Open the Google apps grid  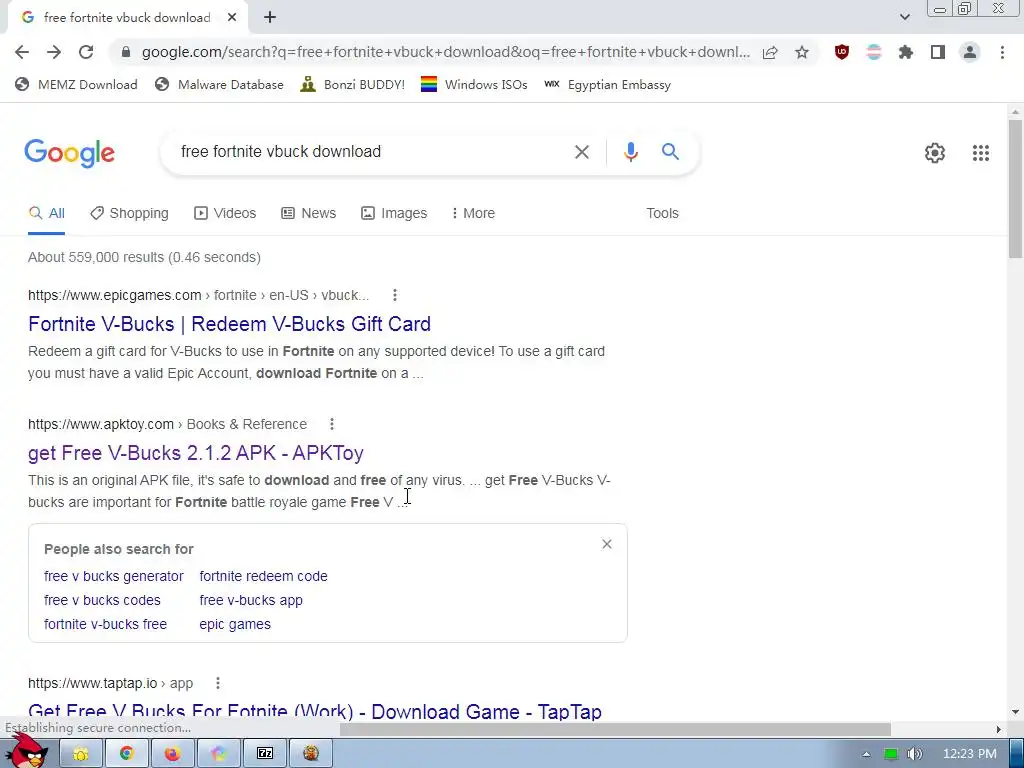[980, 153]
